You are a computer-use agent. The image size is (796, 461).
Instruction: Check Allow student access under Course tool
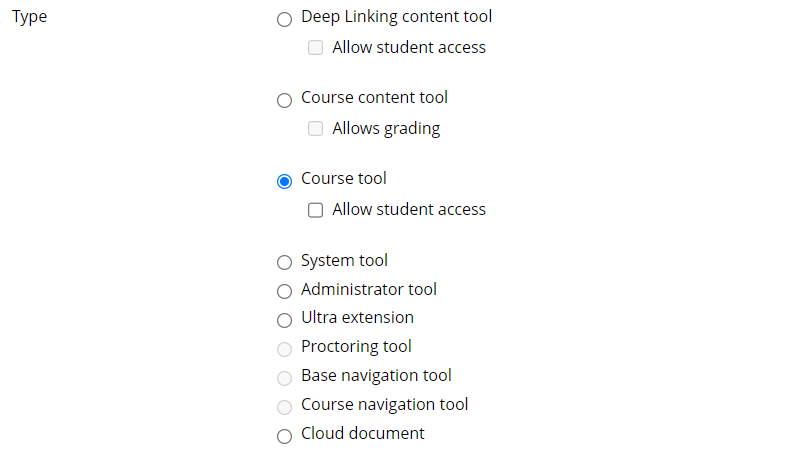pyautogui.click(x=315, y=210)
